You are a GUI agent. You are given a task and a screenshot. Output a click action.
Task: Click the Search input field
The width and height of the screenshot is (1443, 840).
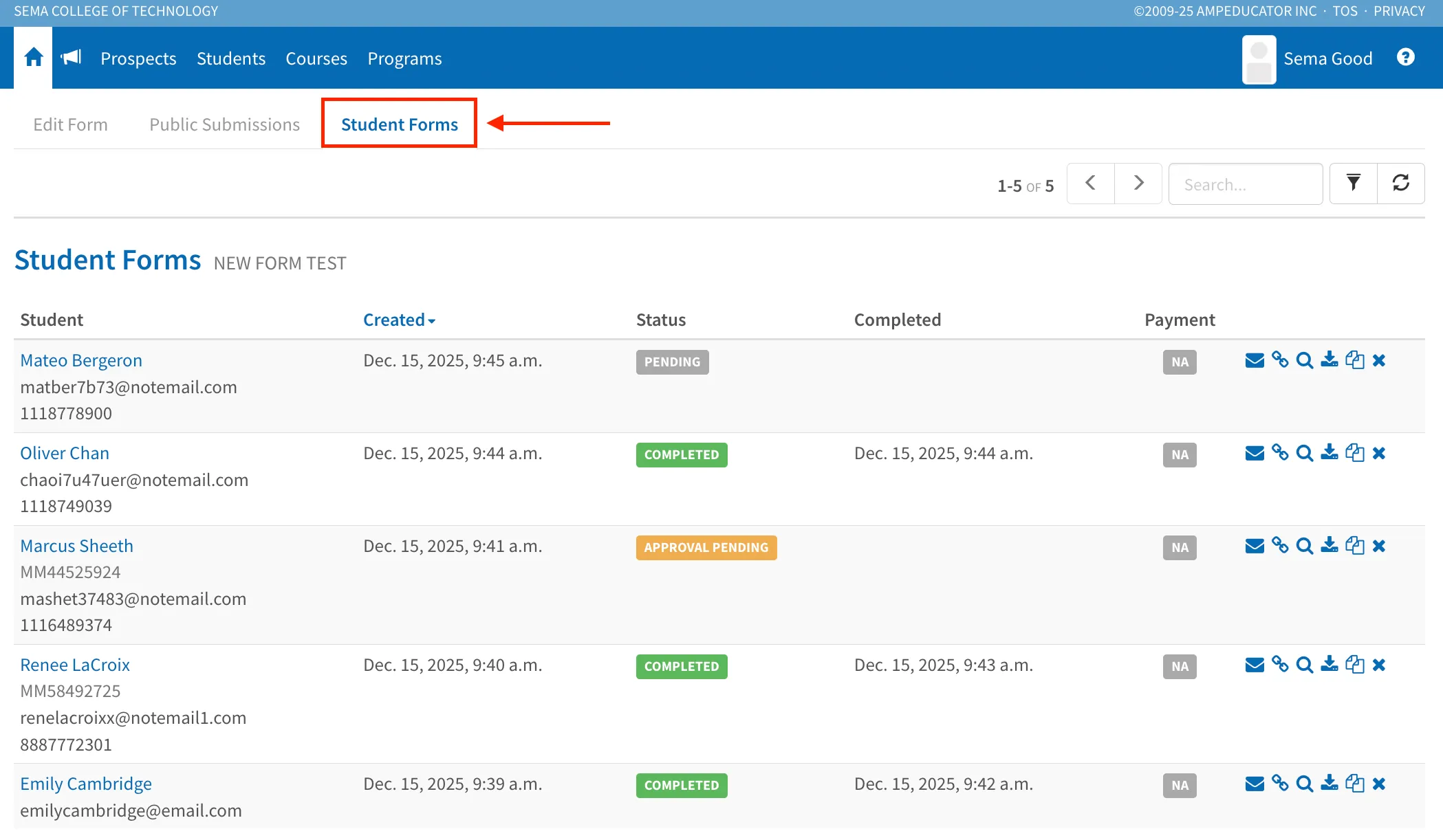pyautogui.click(x=1246, y=184)
